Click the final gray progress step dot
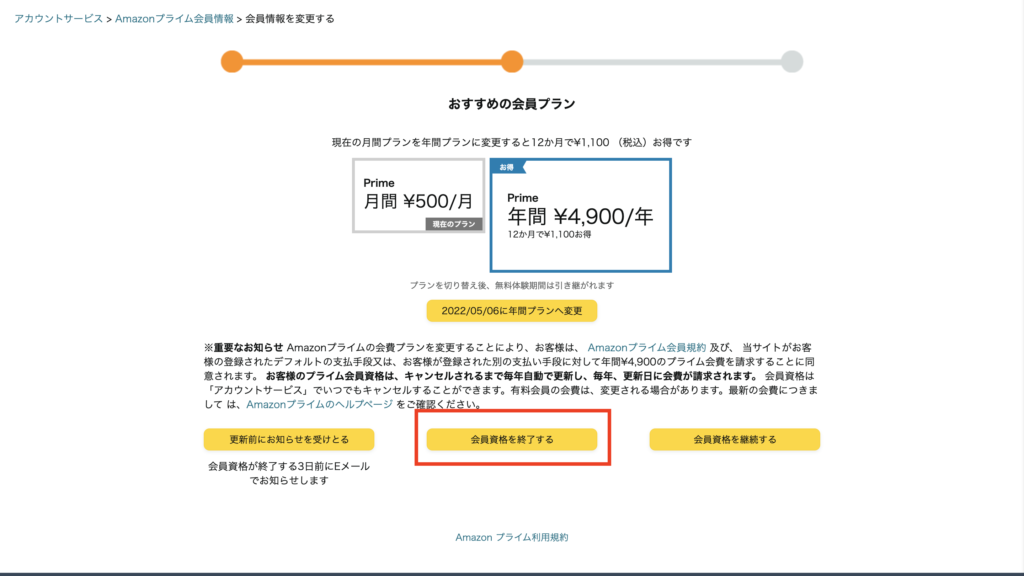The height and width of the screenshot is (576, 1024). click(792, 61)
